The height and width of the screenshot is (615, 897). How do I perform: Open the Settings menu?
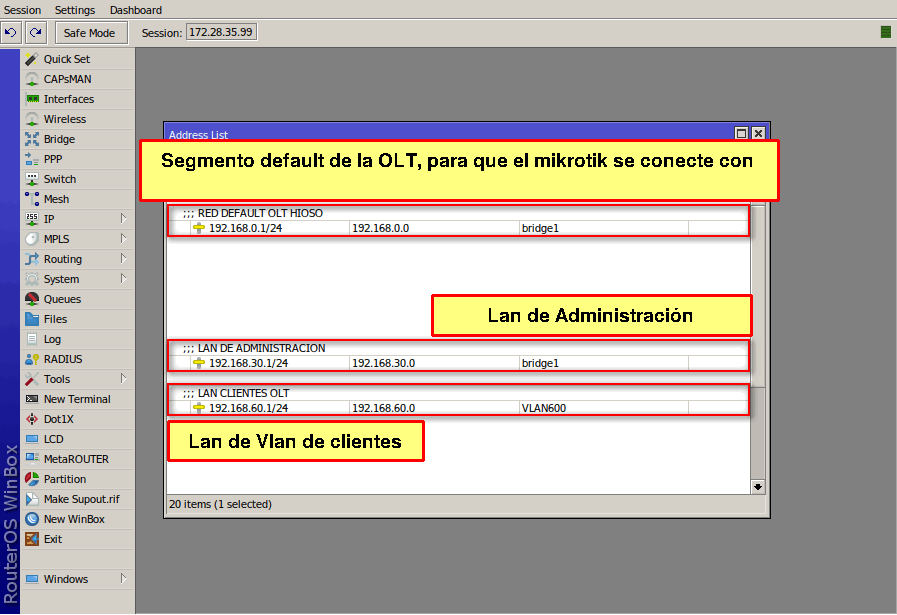pos(75,10)
